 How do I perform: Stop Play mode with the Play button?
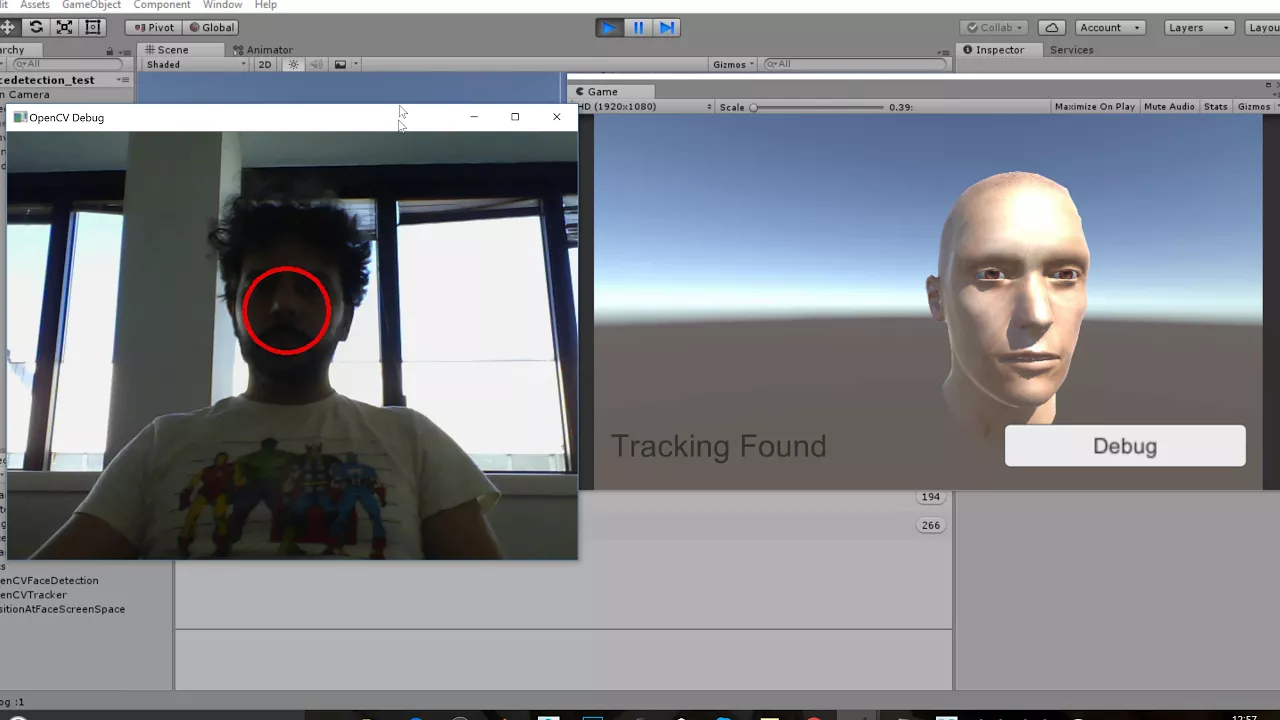(608, 27)
